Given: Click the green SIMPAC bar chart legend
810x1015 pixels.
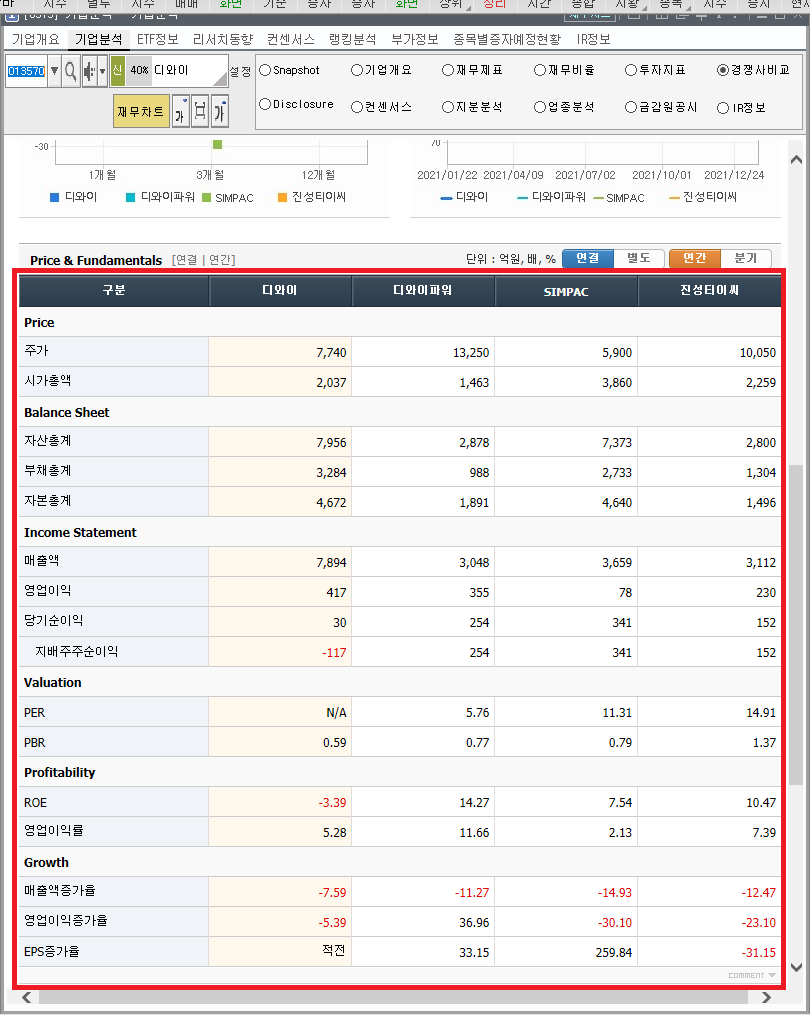Looking at the screenshot, I should coord(227,197).
